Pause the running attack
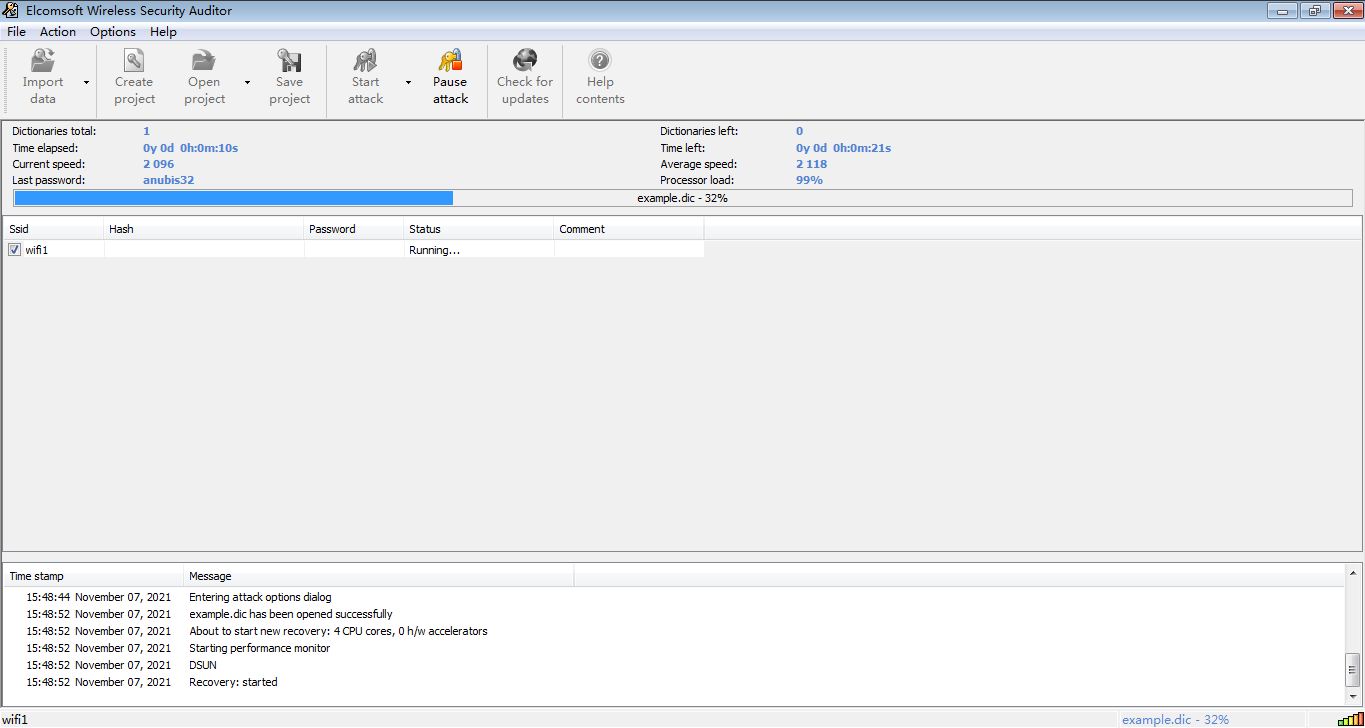The height and width of the screenshot is (728, 1365). point(450,62)
